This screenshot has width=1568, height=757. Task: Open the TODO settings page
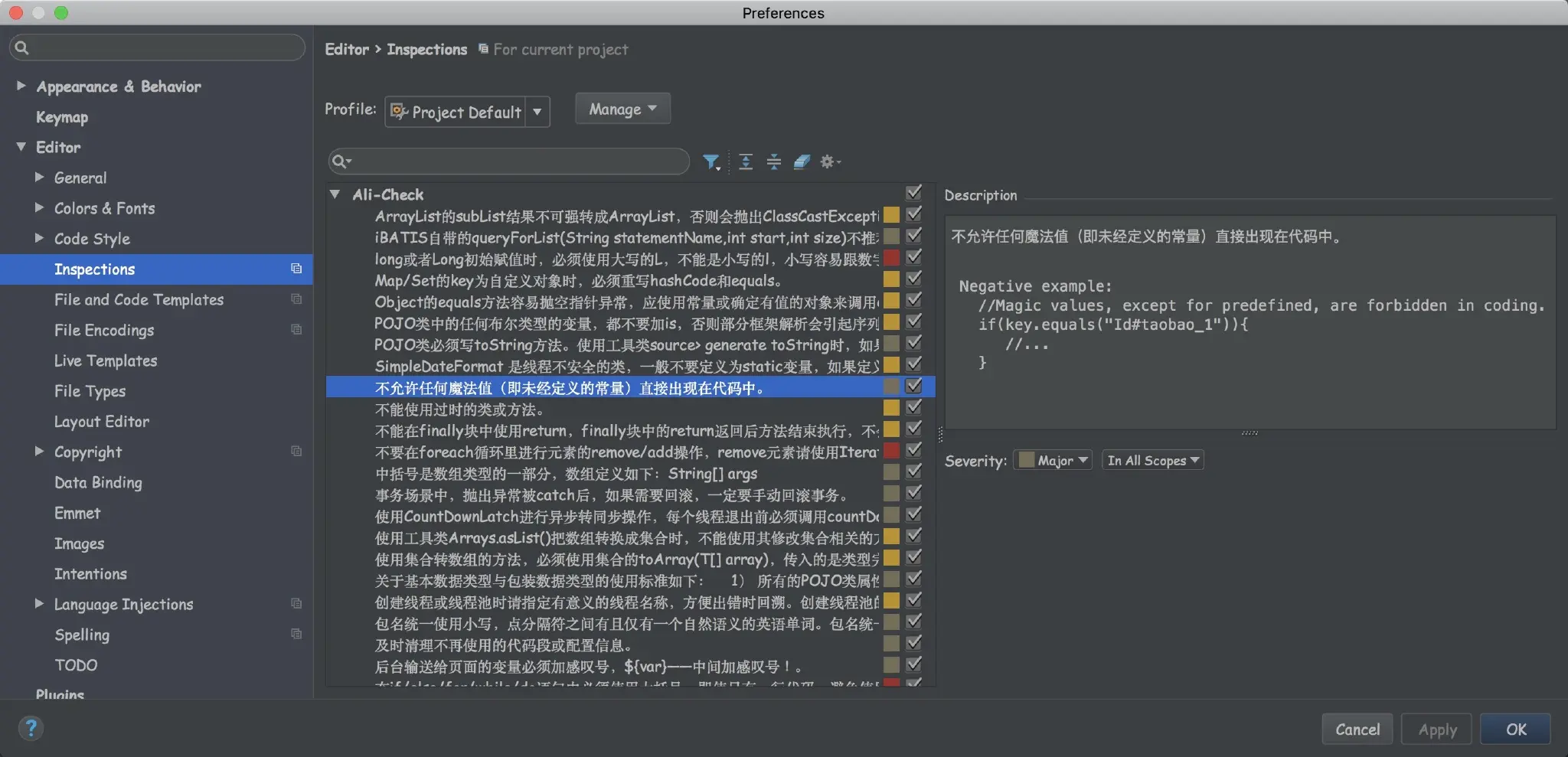(x=76, y=665)
